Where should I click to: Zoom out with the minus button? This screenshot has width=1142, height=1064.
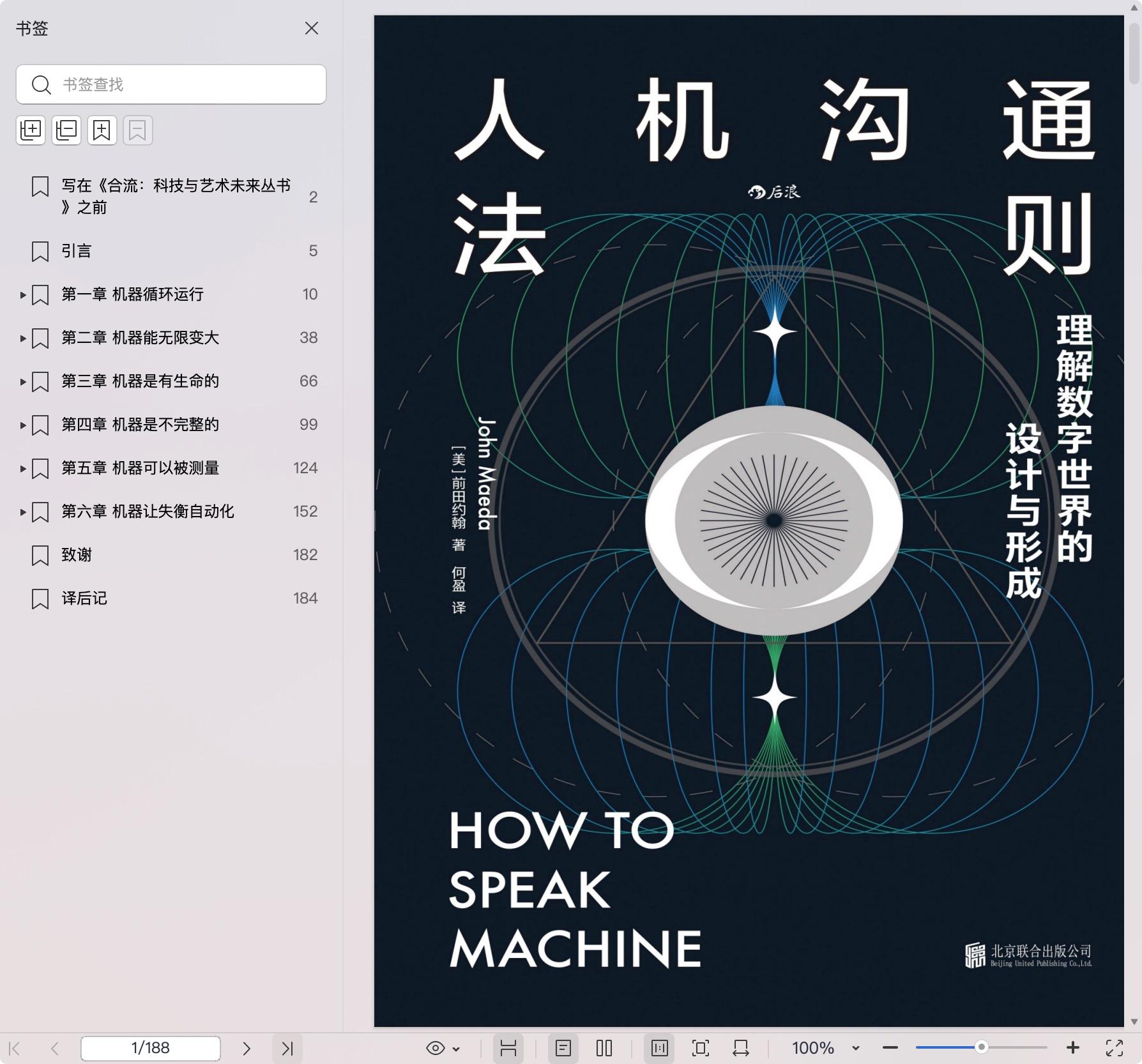coord(890,1048)
